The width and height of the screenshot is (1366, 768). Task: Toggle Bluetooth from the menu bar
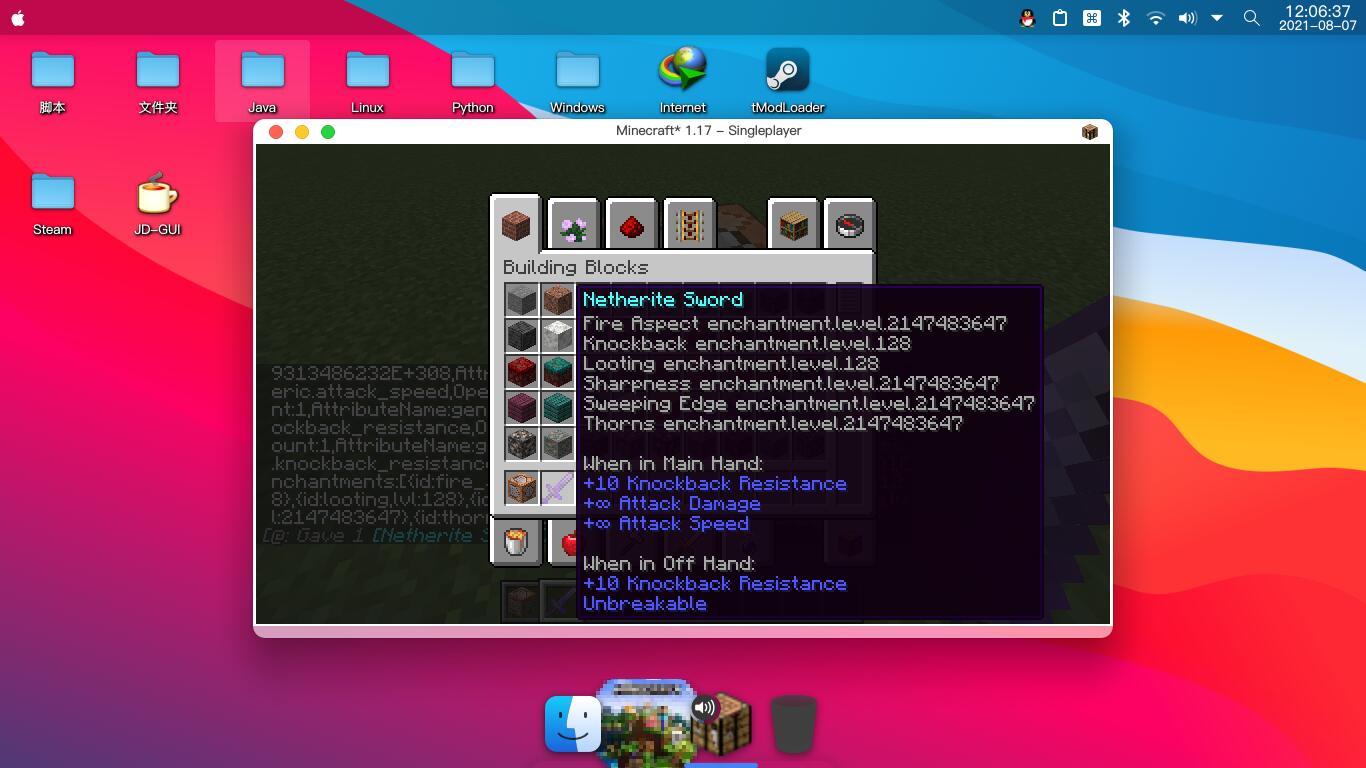coord(1123,18)
